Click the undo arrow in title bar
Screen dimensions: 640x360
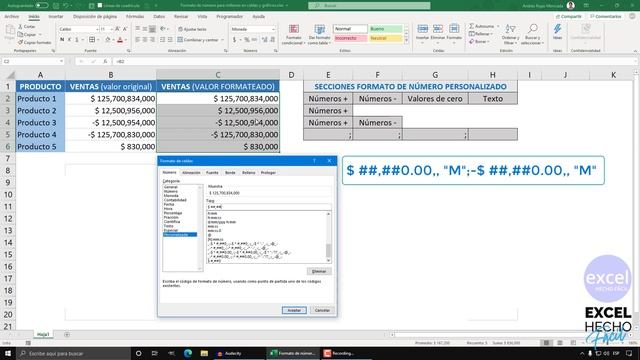[65, 6]
